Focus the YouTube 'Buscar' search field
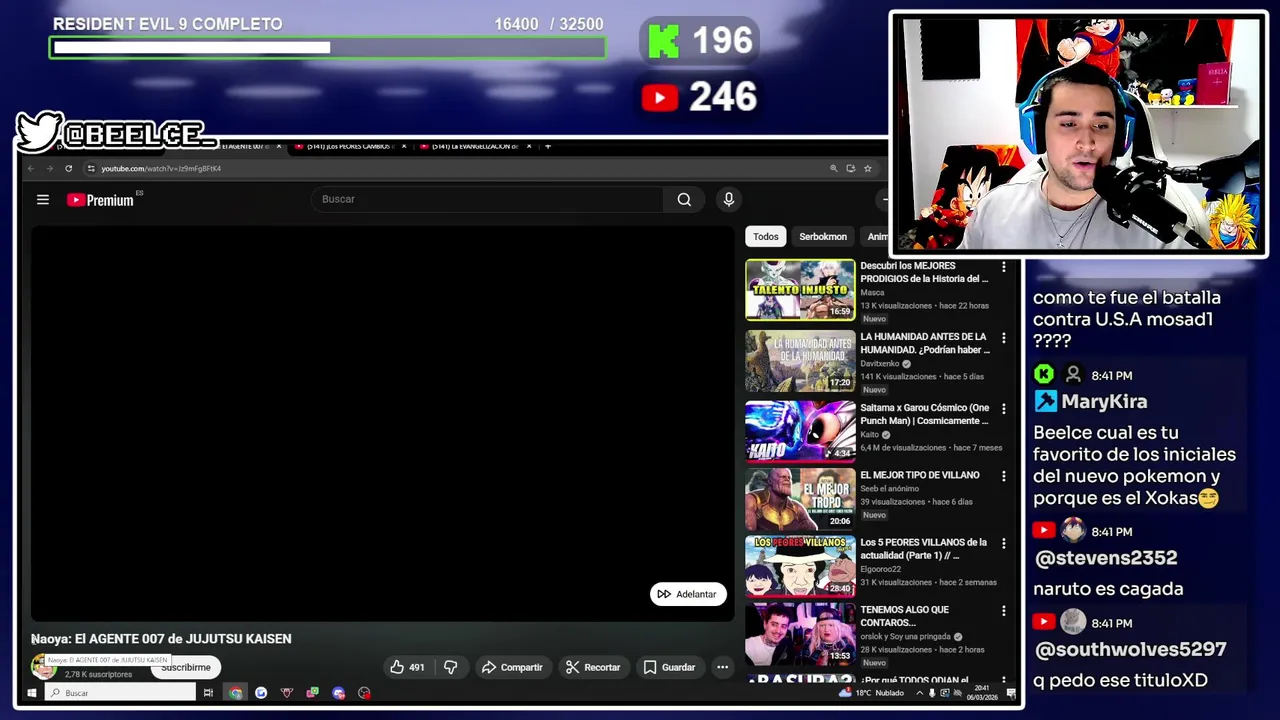 (x=487, y=199)
